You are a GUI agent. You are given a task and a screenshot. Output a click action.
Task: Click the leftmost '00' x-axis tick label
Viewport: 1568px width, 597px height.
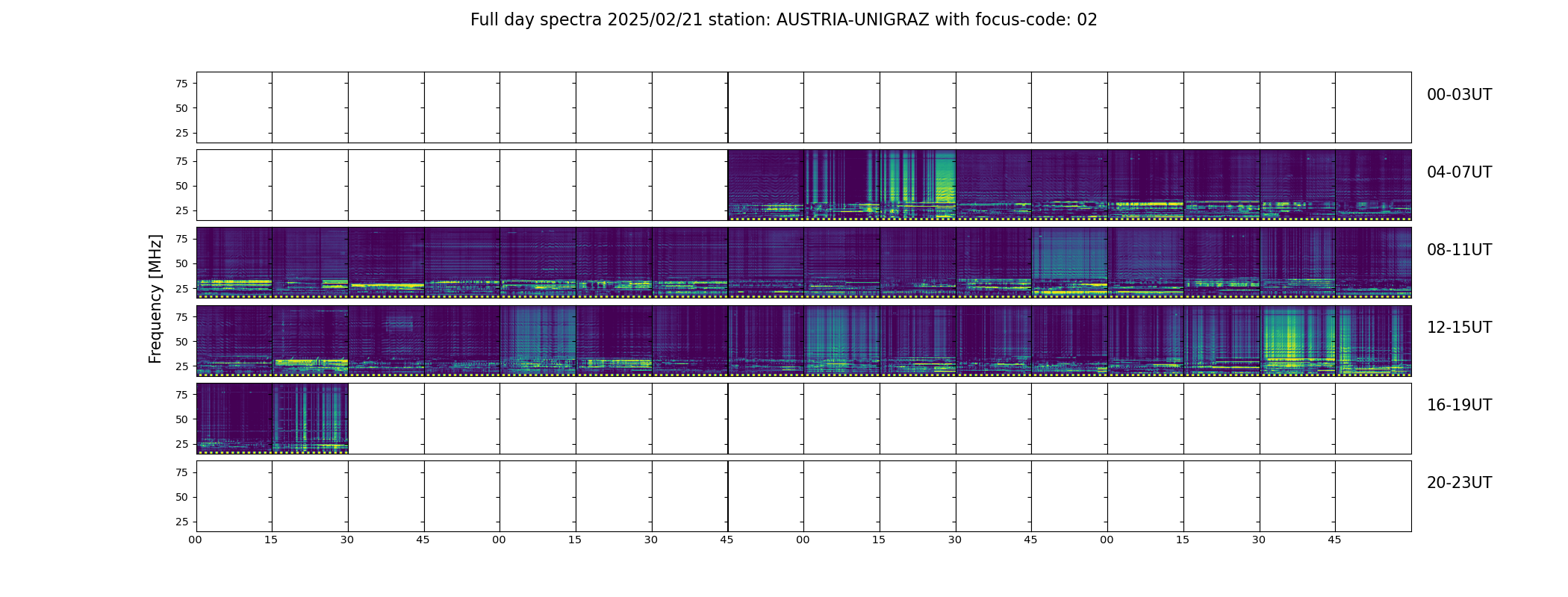[x=195, y=540]
